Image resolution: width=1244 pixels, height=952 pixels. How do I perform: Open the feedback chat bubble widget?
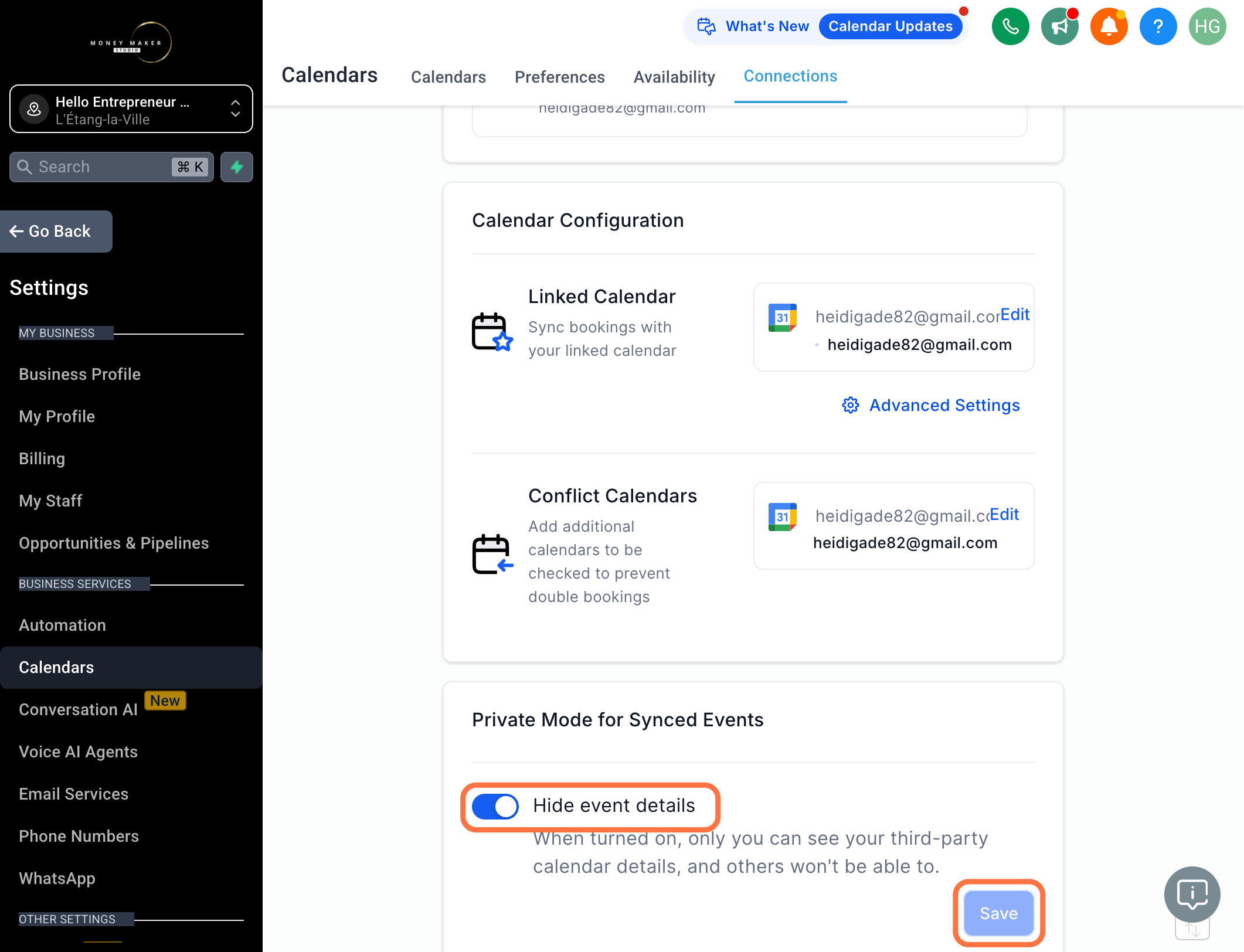coord(1192,895)
